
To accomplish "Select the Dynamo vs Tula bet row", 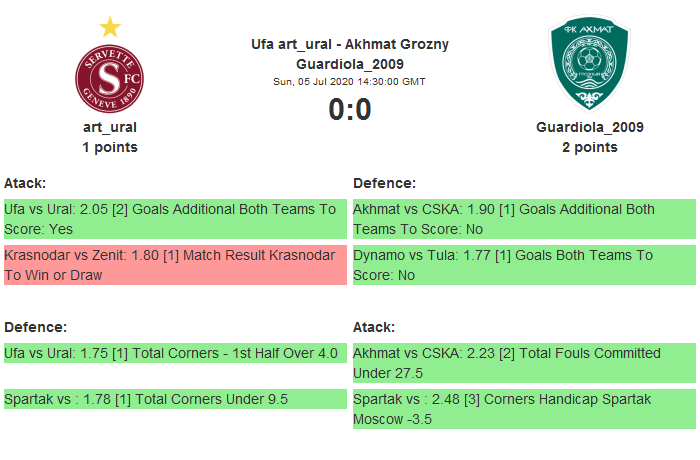I will 523,265.
